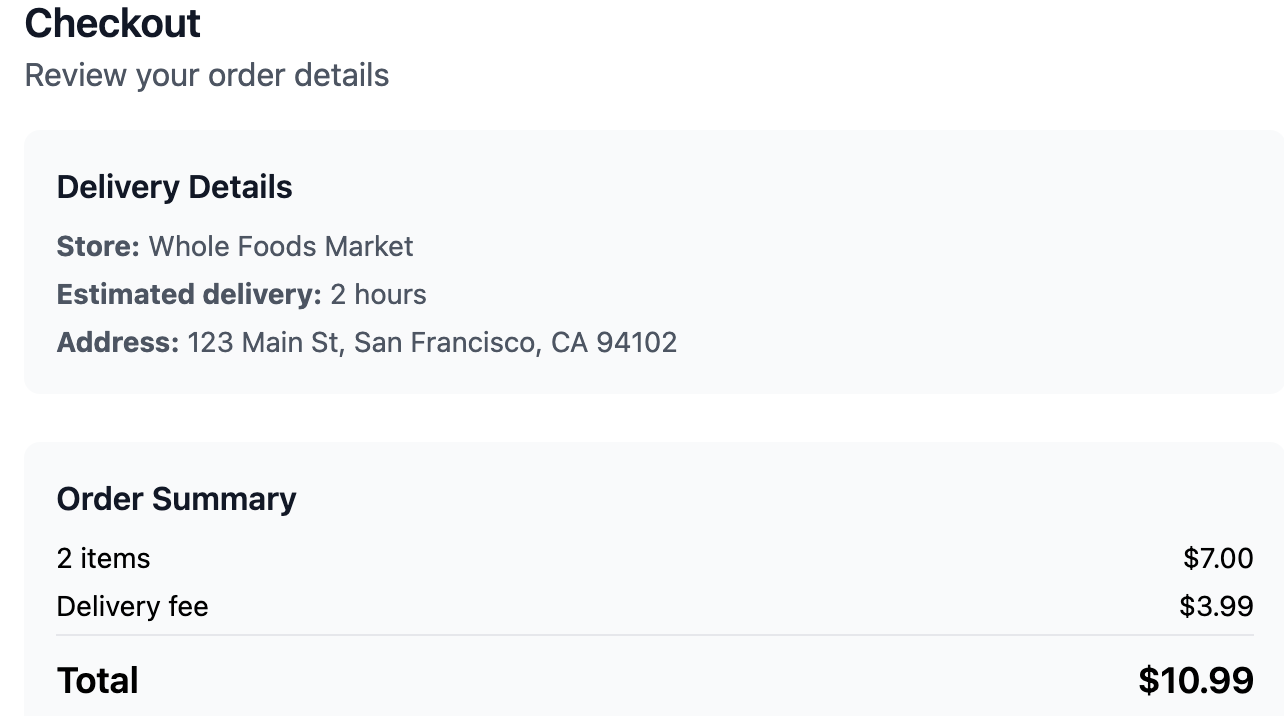Select the Whole Foods Market store name
The image size is (1284, 716).
[281, 246]
